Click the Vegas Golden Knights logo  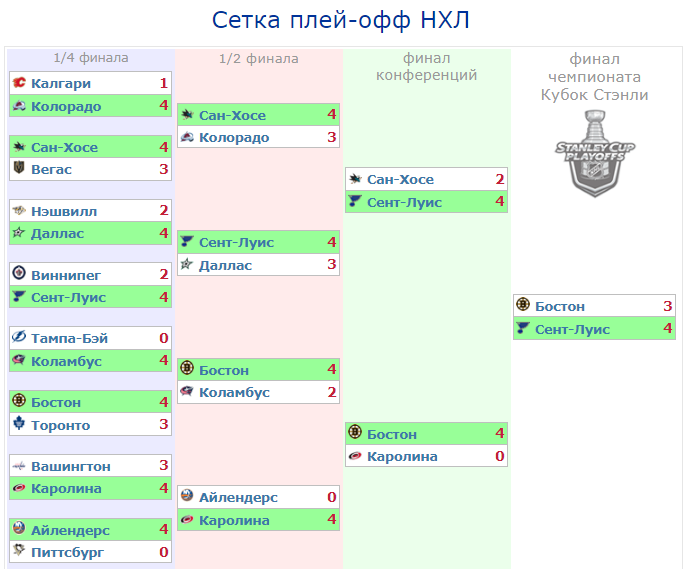(x=18, y=169)
